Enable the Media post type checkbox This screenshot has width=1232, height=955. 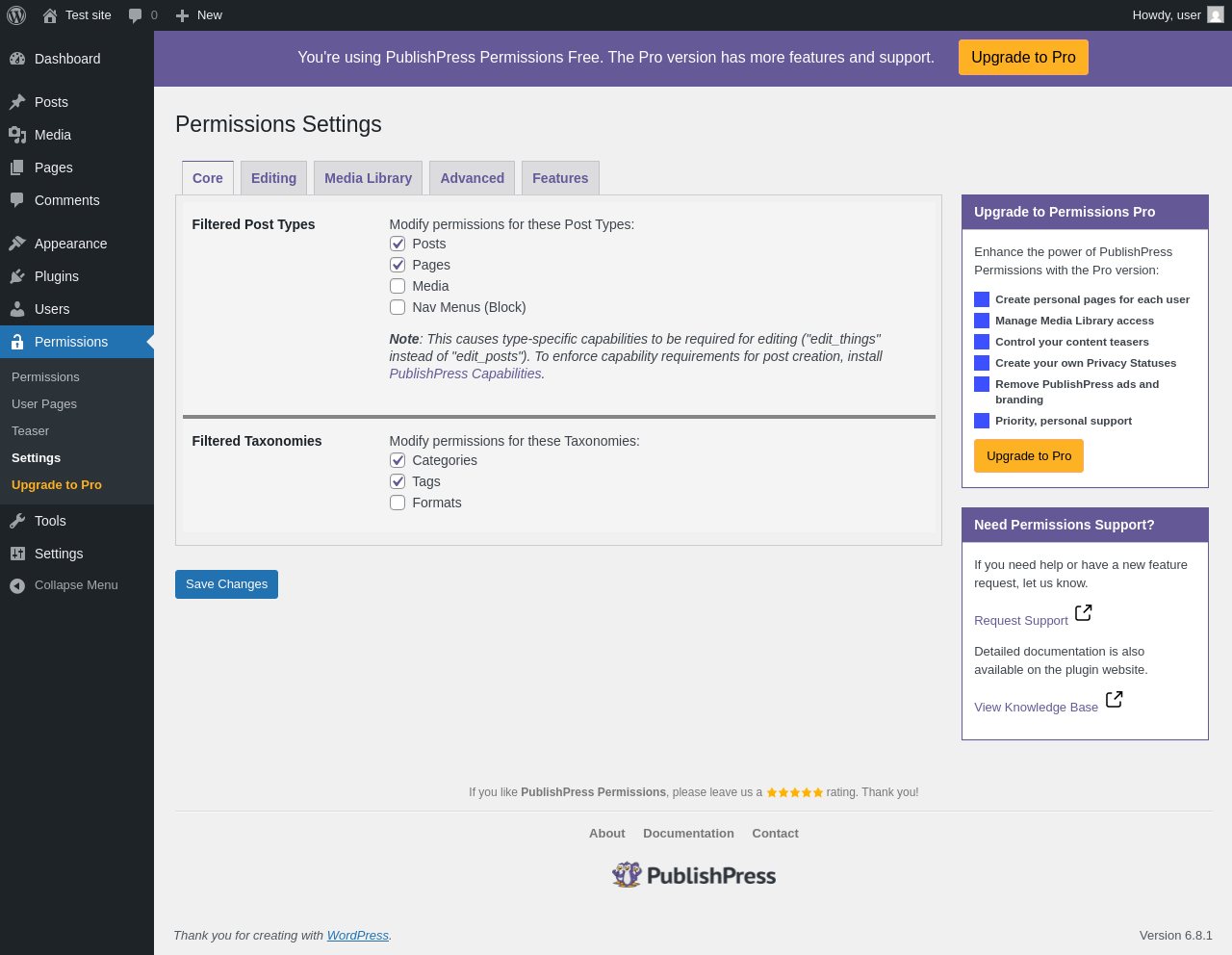pos(398,286)
